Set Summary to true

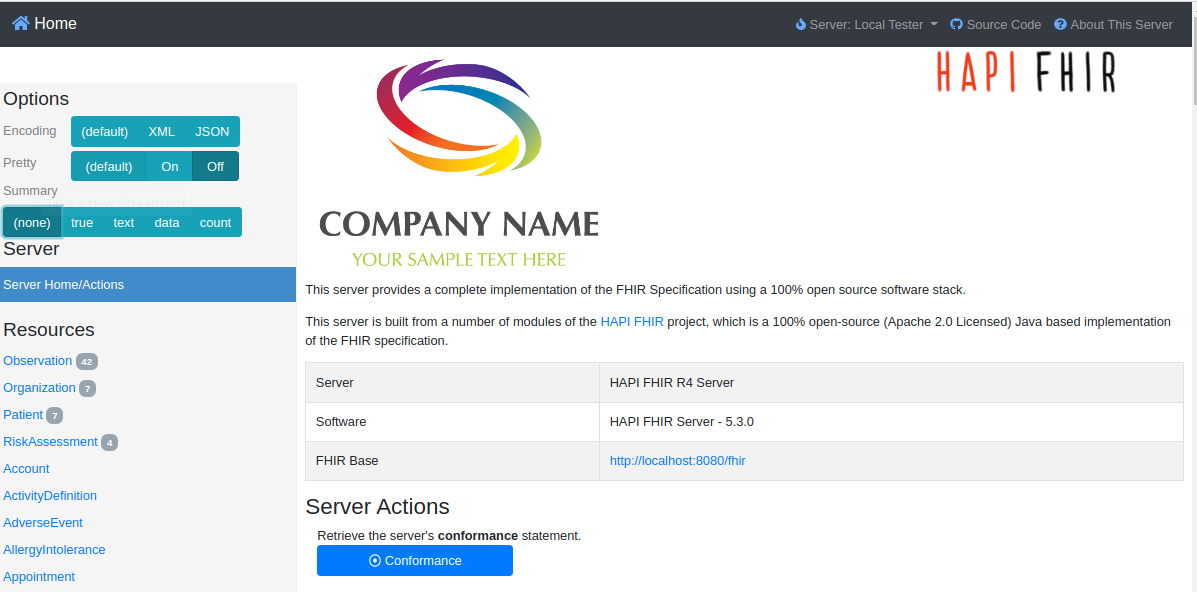click(x=82, y=222)
